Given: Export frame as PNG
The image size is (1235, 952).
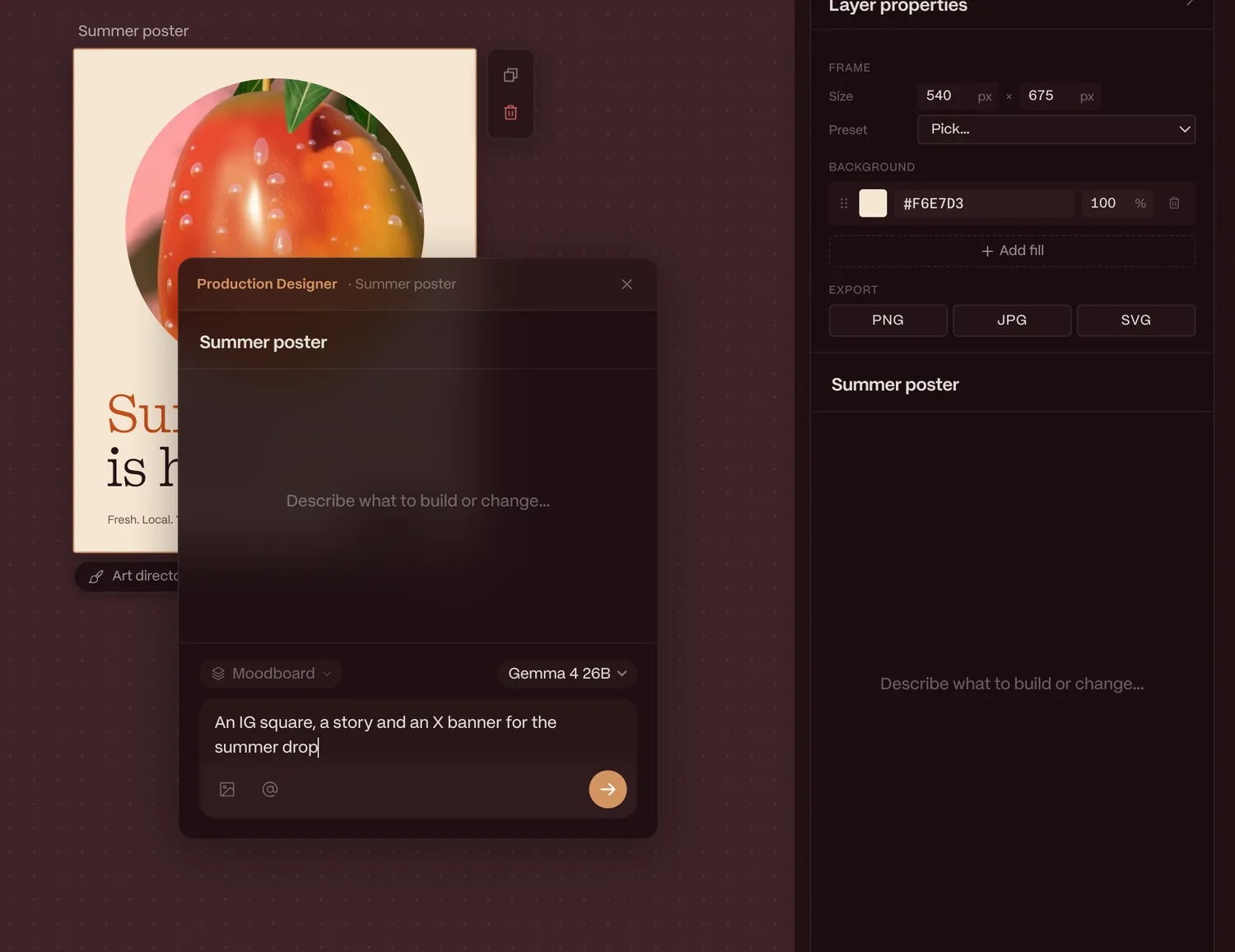Looking at the screenshot, I should point(888,320).
